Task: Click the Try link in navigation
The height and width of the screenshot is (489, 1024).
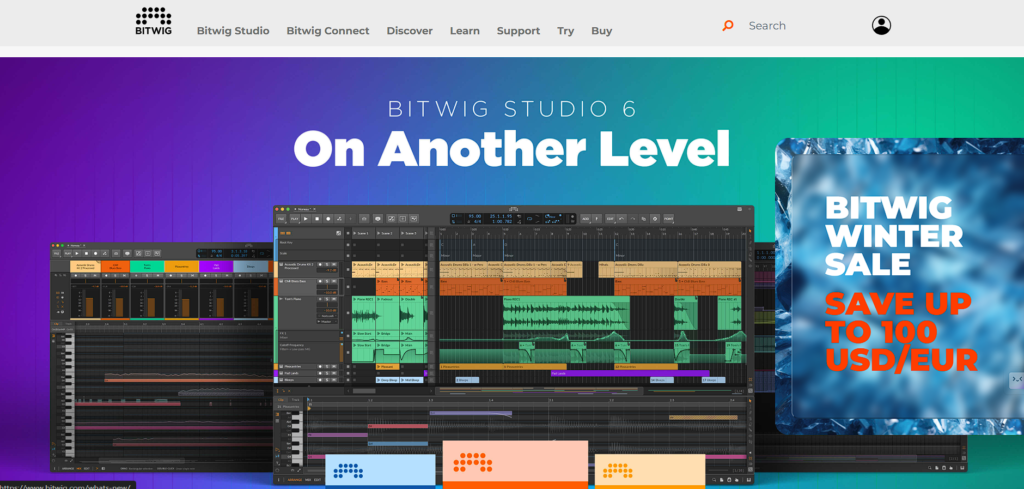Action: [566, 31]
